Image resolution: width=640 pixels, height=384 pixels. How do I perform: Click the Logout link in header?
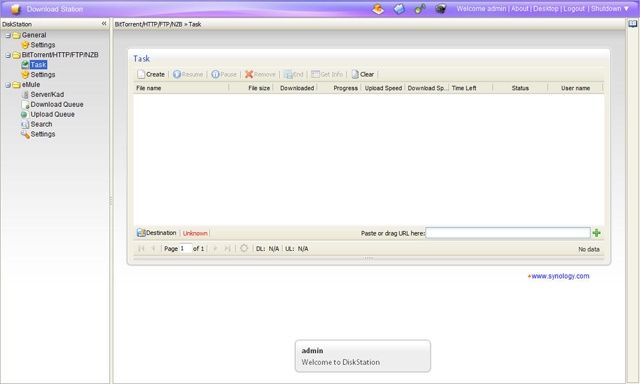tap(574, 9)
